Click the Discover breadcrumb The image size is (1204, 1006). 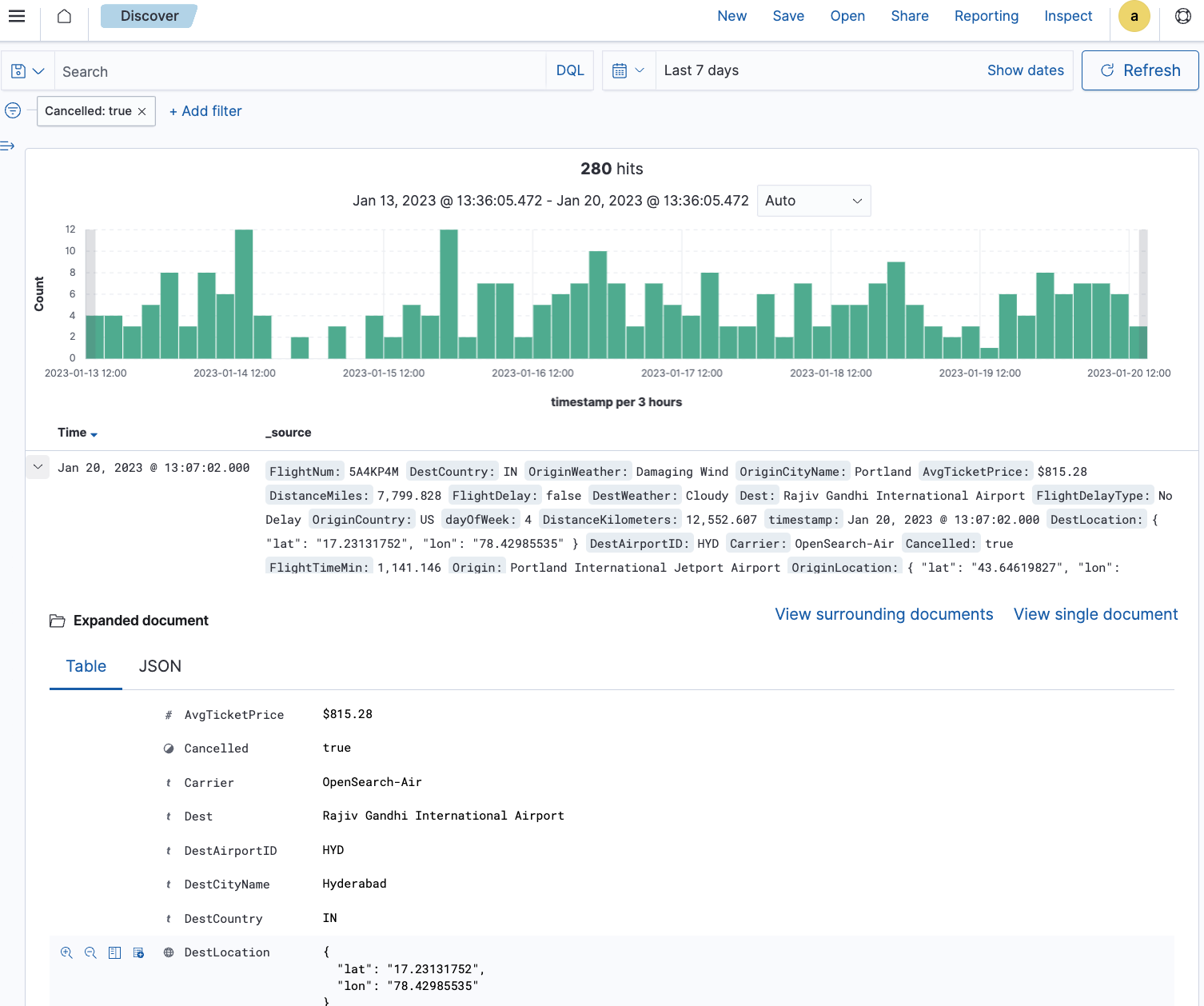tap(150, 16)
